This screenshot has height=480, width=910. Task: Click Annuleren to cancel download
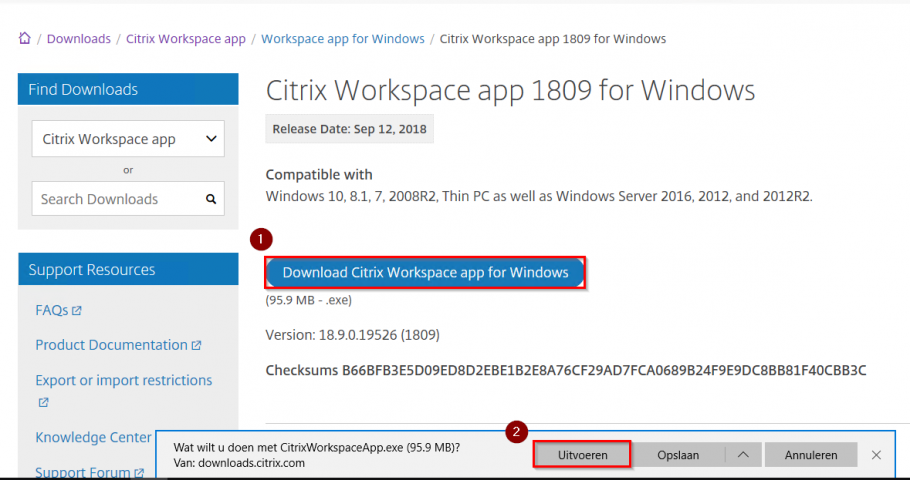click(811, 455)
